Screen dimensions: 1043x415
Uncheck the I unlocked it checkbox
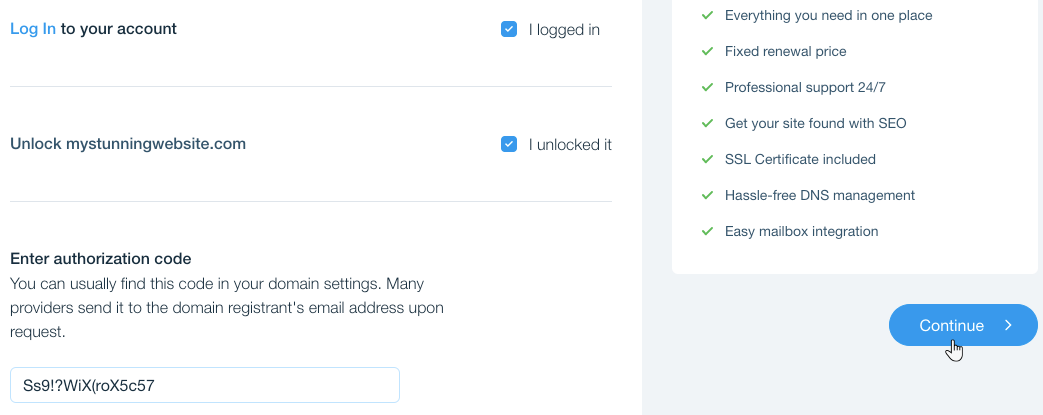click(x=509, y=144)
